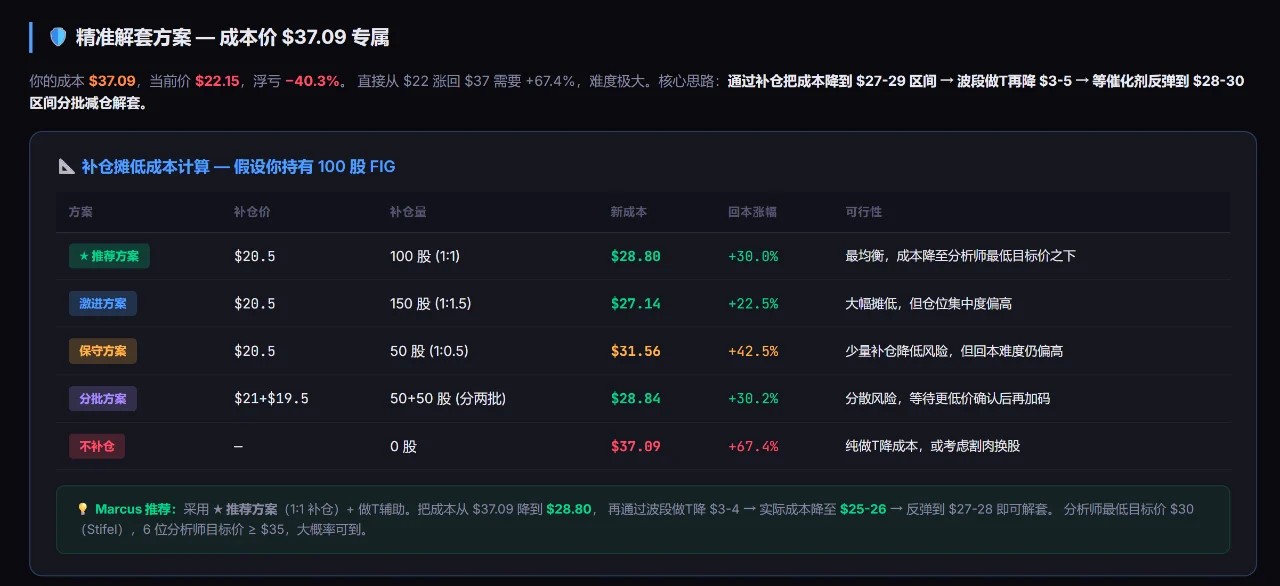Click bold $28.80 in Marcus recommendation note
The width and height of the screenshot is (1280, 586).
(569, 509)
